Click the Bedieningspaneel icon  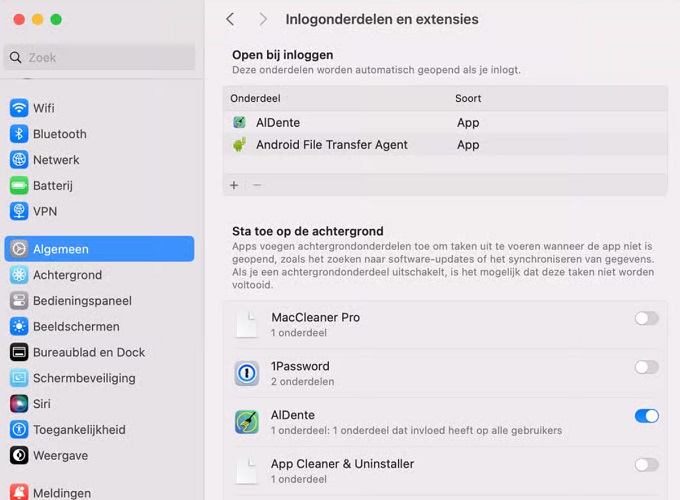tap(19, 301)
